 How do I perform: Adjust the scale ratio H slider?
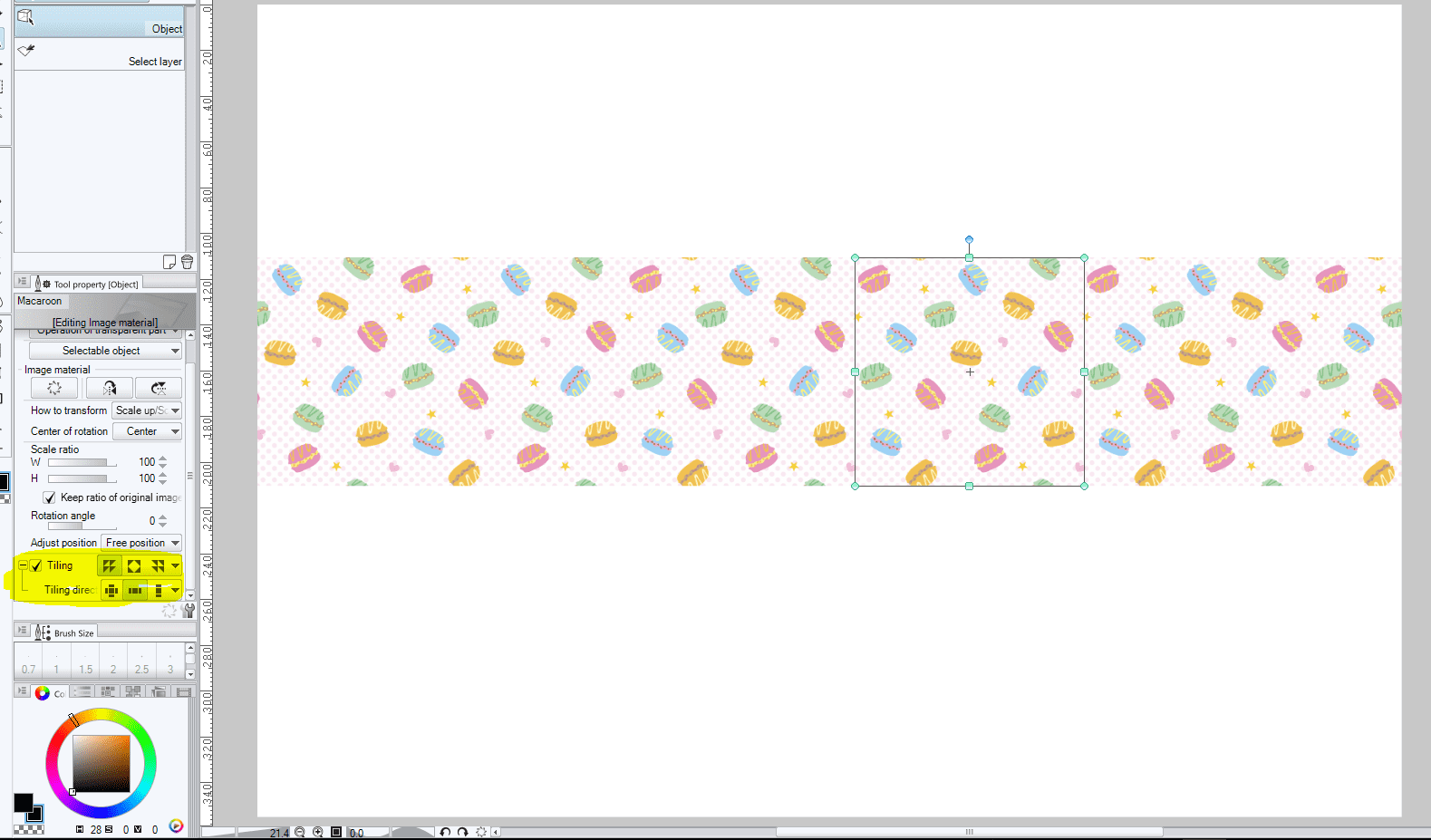pos(82,478)
